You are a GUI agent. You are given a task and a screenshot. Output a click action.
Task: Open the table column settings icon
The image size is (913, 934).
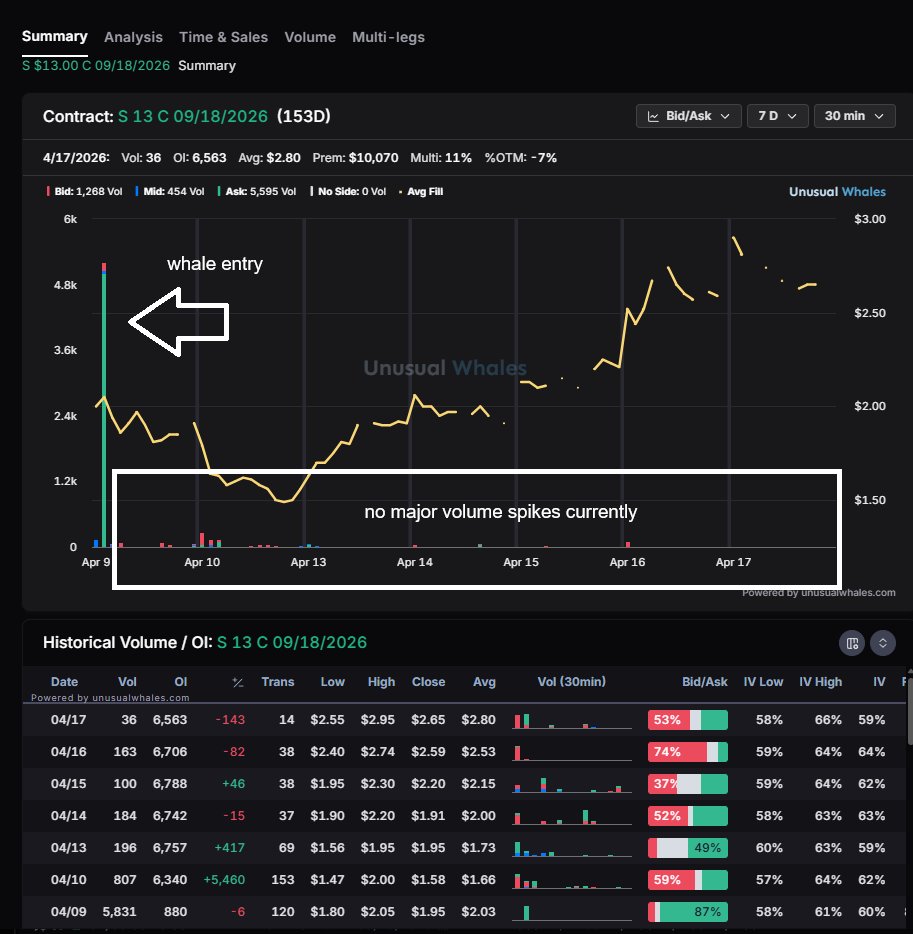click(852, 643)
